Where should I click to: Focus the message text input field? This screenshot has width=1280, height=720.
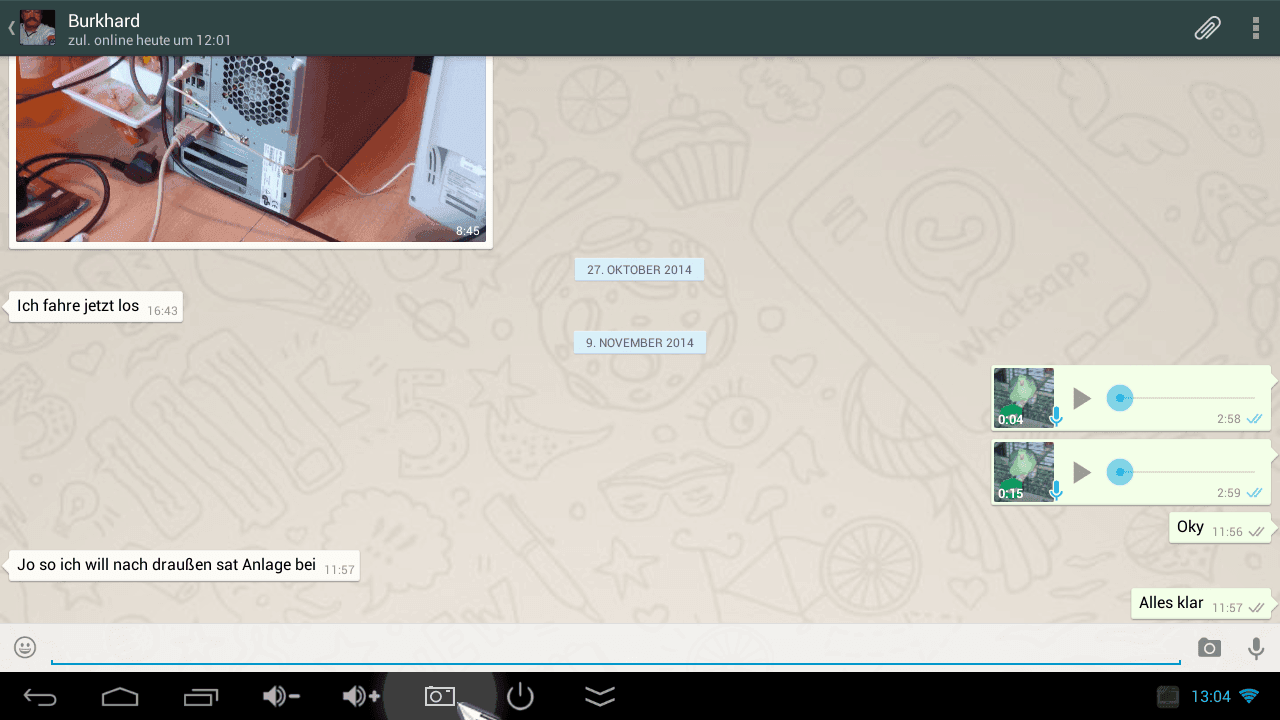click(616, 648)
